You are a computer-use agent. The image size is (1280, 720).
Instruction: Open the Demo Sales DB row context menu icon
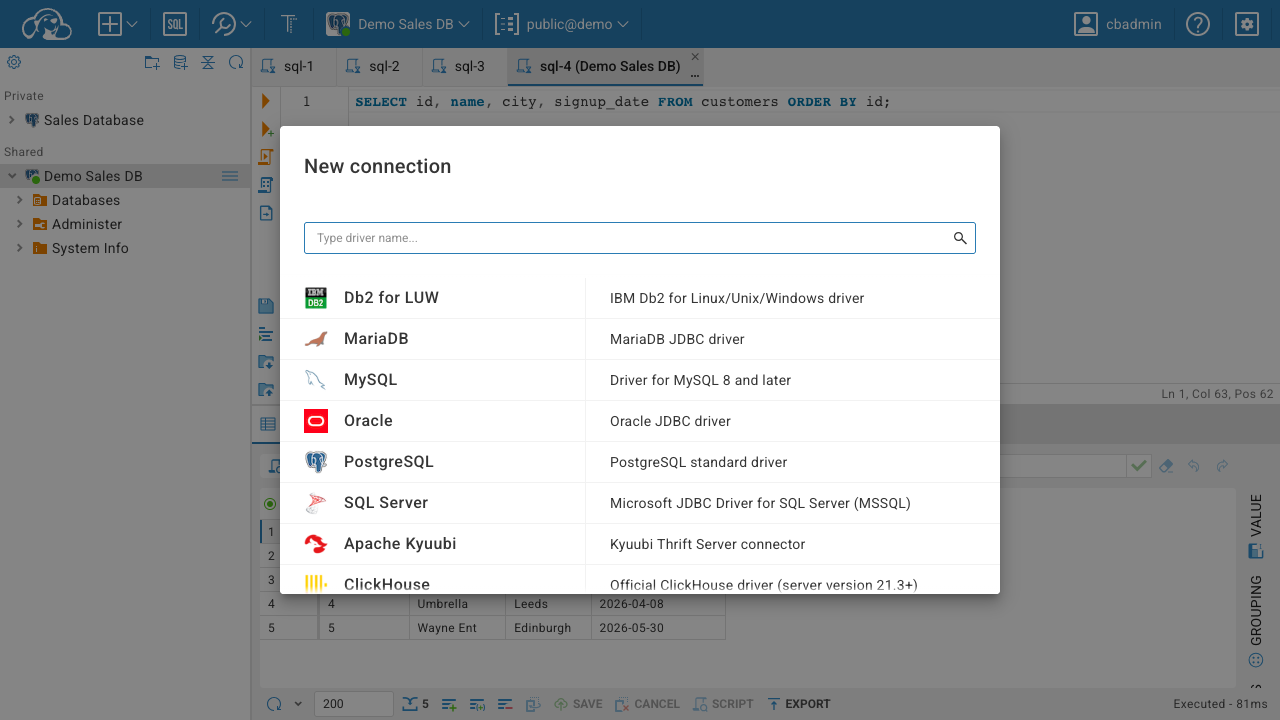[x=230, y=176]
